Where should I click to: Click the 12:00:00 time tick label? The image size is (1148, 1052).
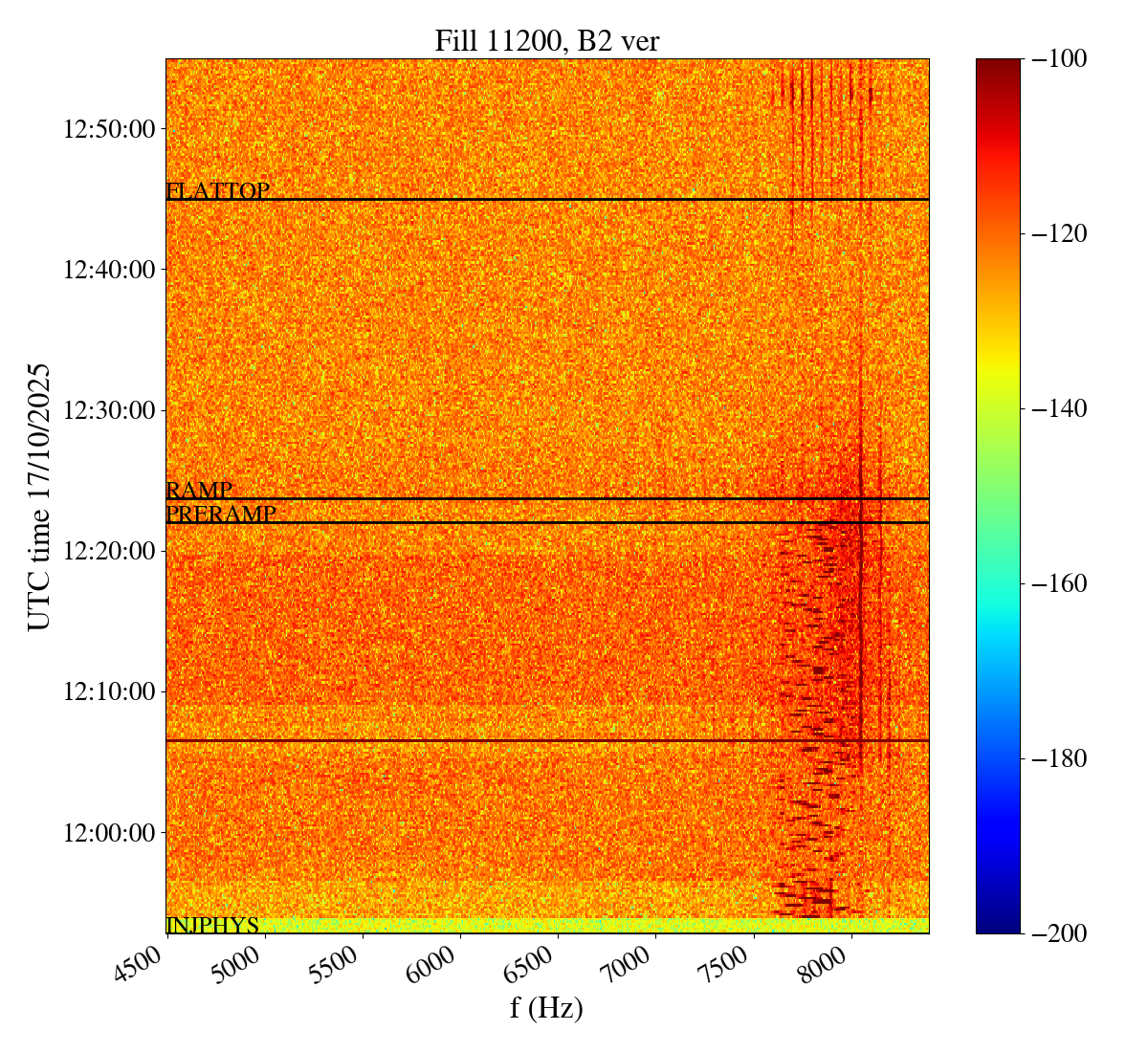[x=109, y=832]
